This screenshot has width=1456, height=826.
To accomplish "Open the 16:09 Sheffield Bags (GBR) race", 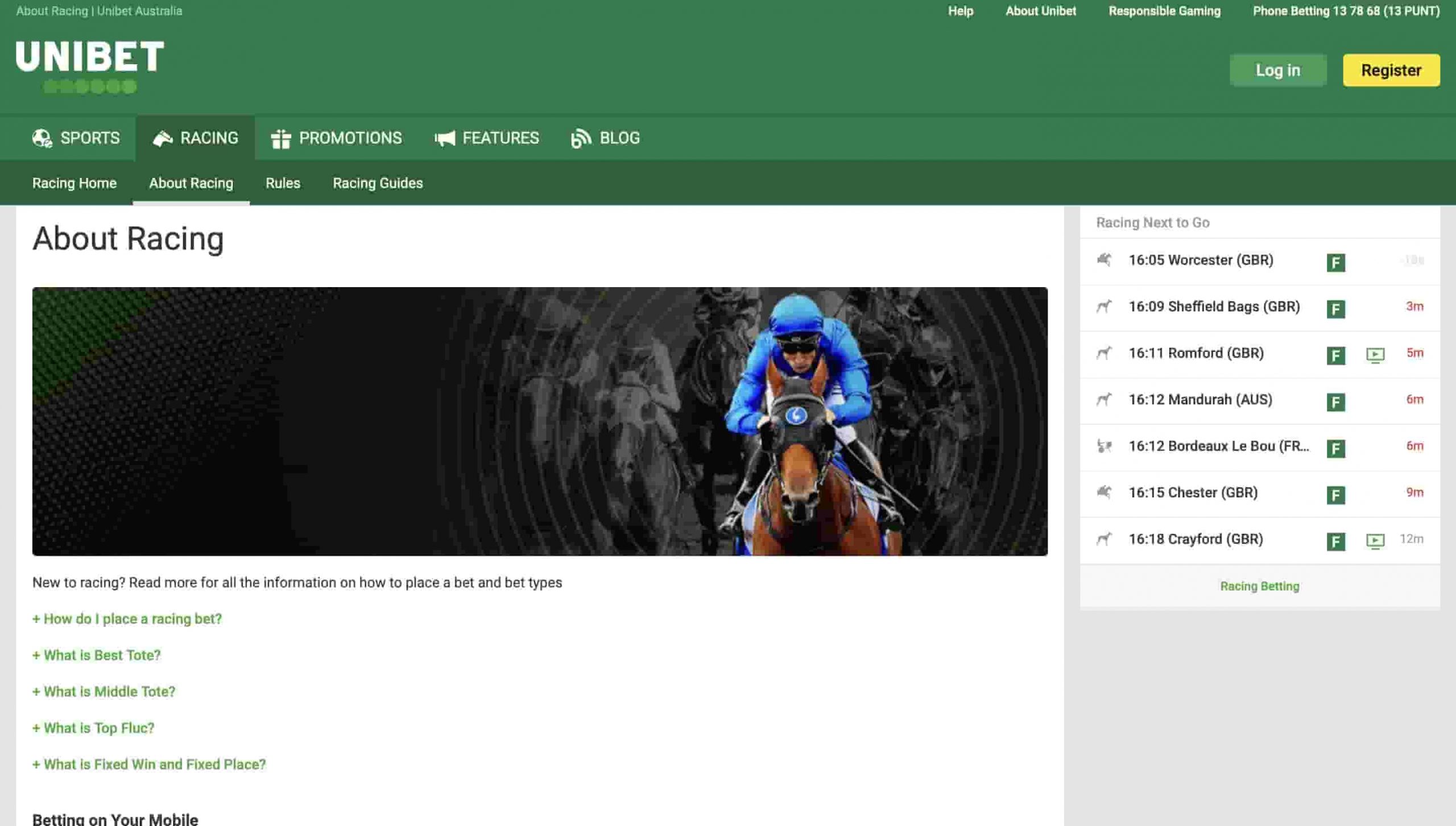I will point(1260,308).
